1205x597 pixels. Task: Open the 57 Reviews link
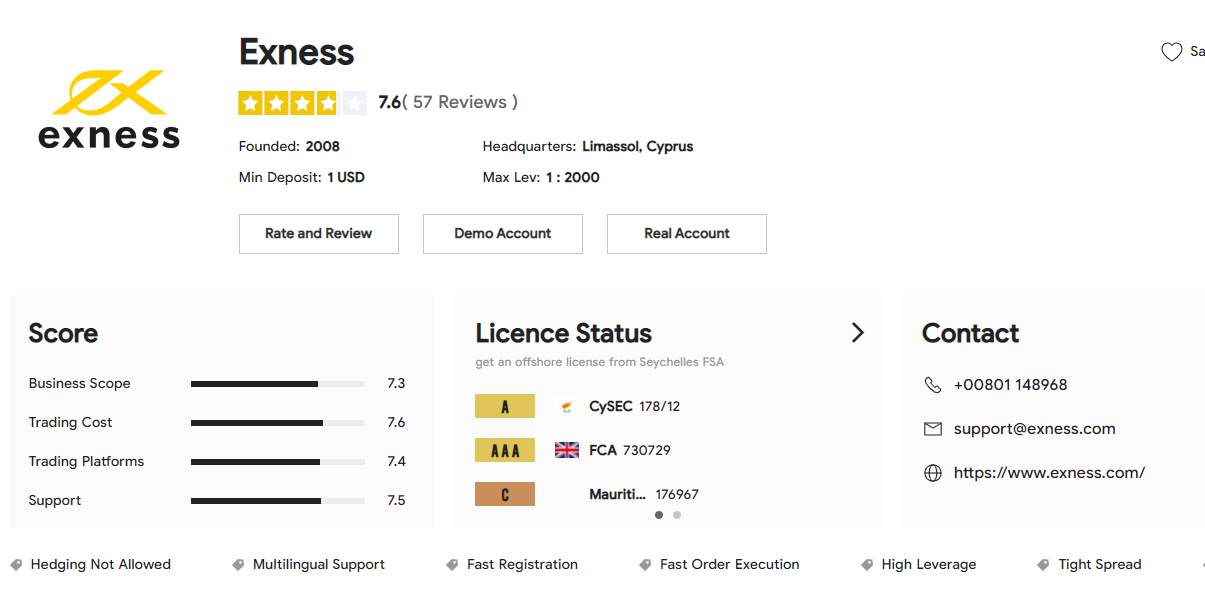459,102
